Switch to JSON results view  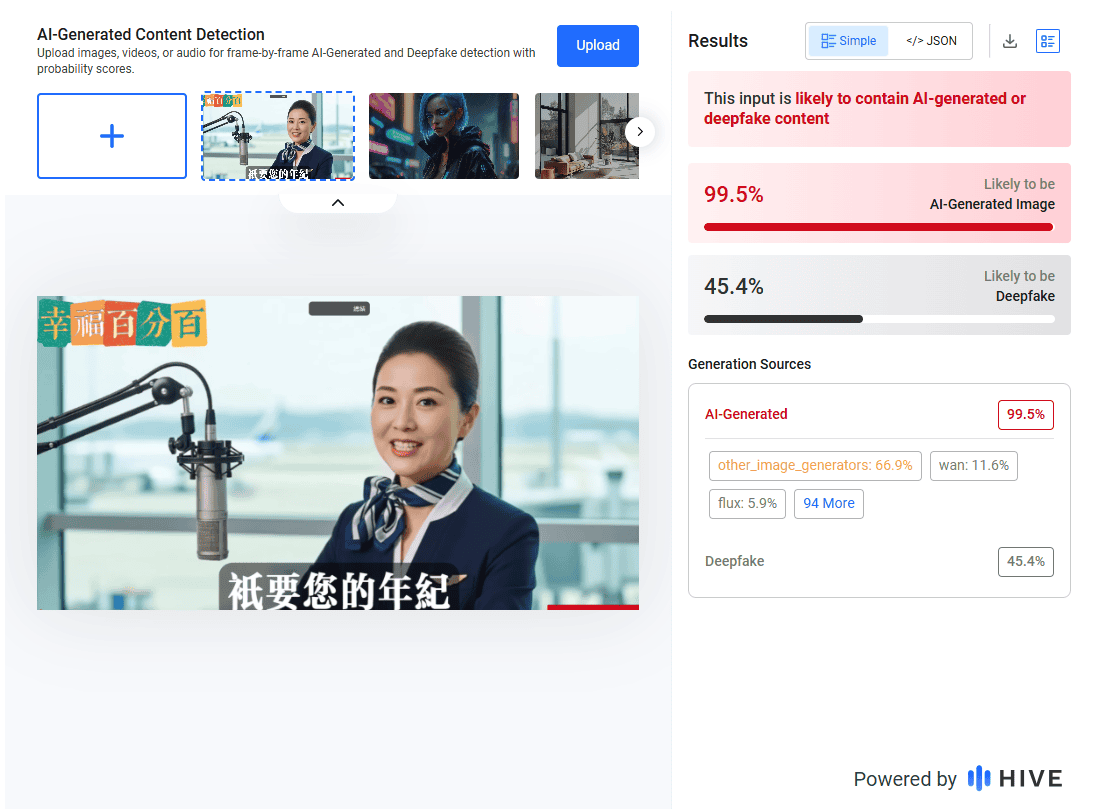click(x=931, y=41)
